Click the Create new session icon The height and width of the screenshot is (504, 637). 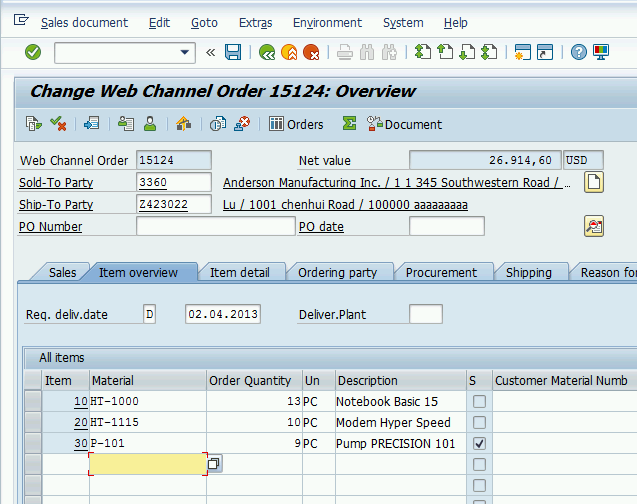pos(522,52)
